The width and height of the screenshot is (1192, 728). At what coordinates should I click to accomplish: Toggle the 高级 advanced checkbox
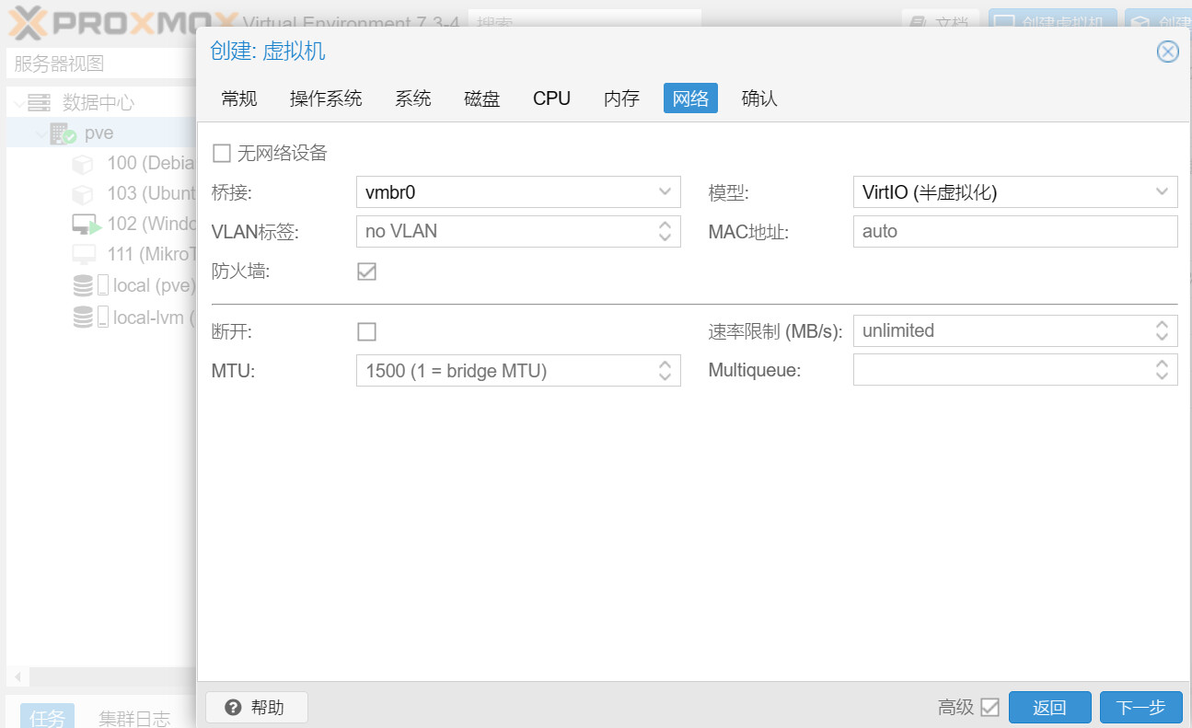[990, 707]
